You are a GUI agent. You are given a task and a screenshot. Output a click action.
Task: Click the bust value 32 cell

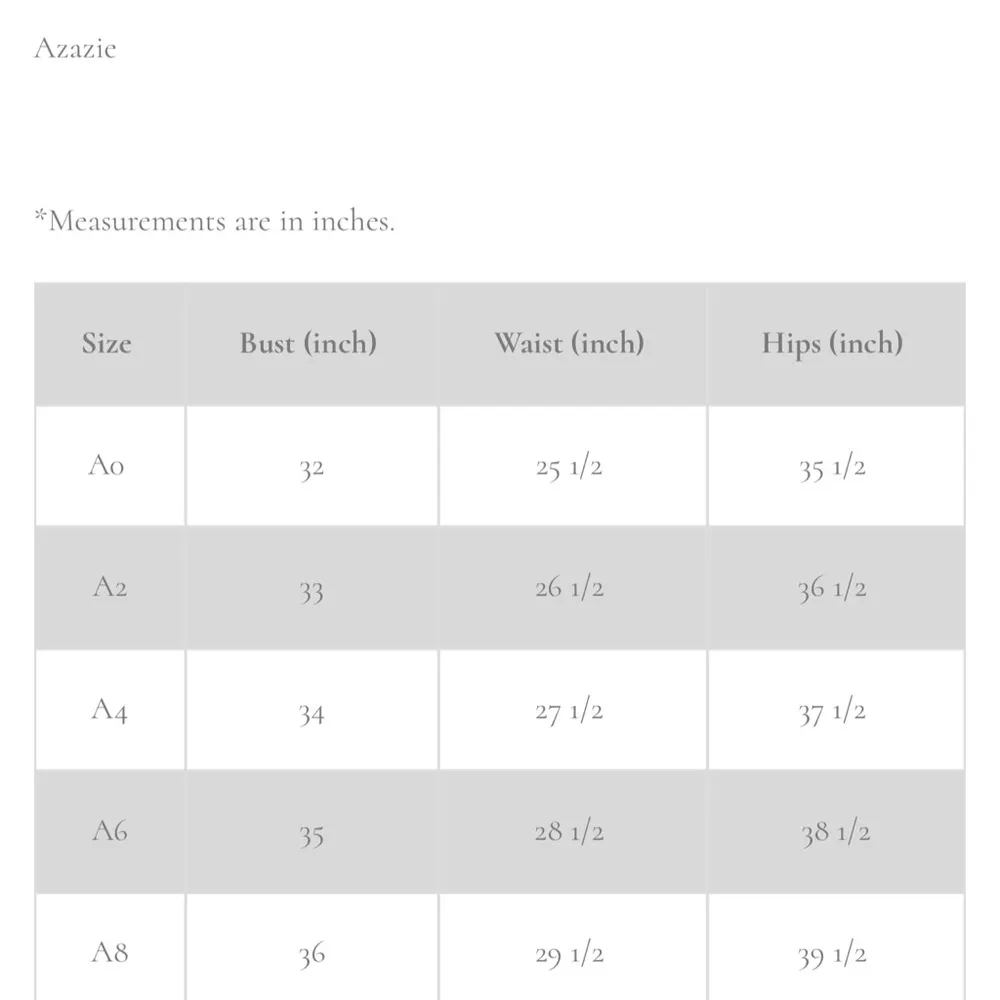pos(311,468)
